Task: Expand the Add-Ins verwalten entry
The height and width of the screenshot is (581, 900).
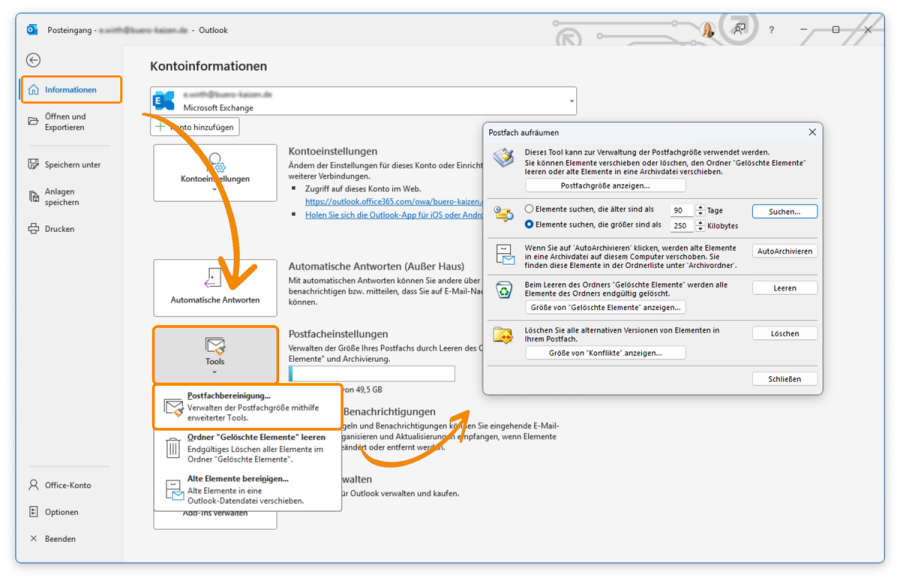Action: click(214, 519)
